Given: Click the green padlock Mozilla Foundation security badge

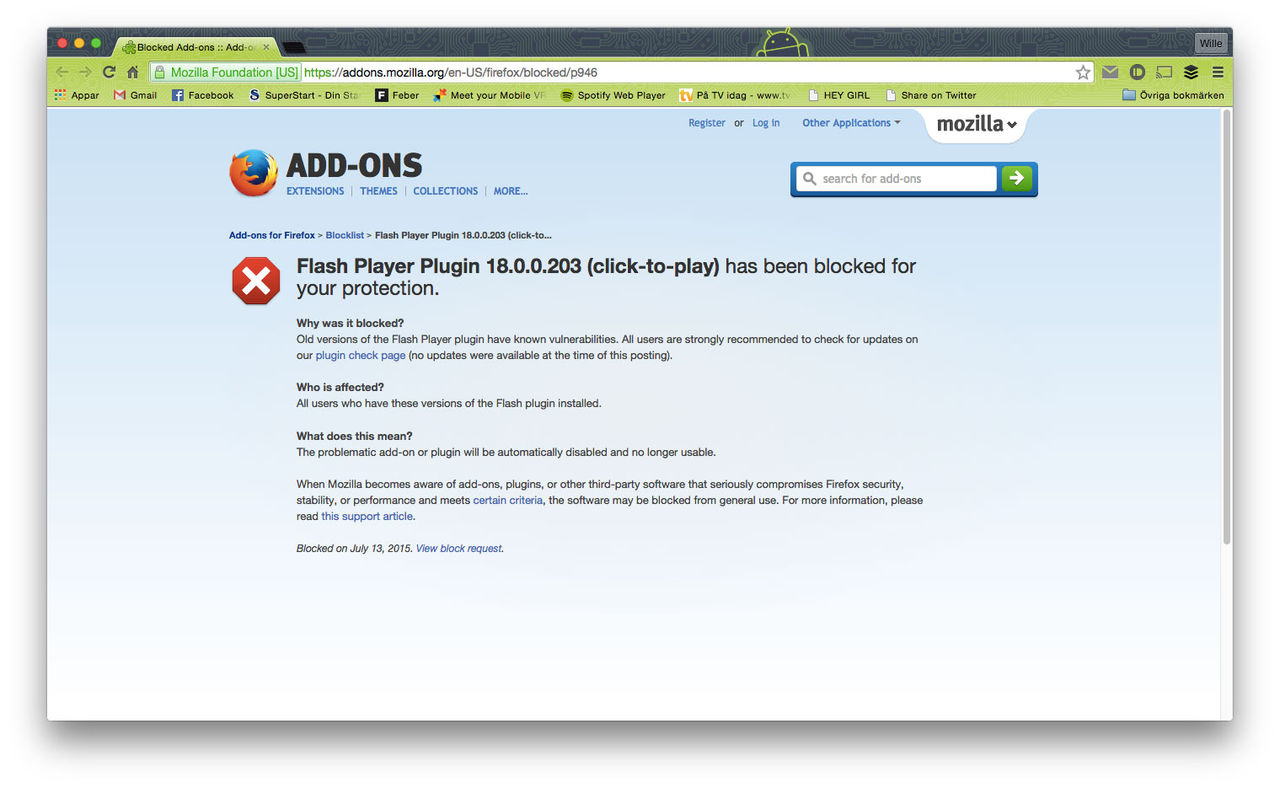Looking at the screenshot, I should 225,72.
